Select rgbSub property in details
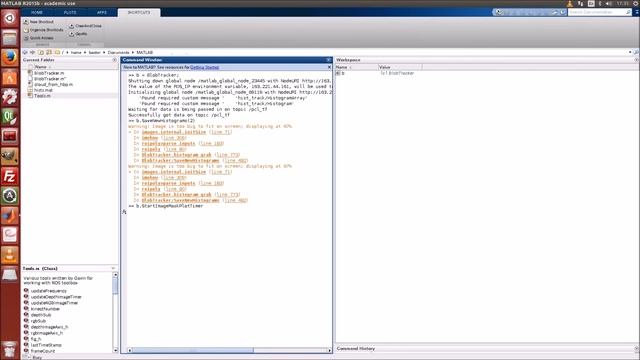 click(x=38, y=321)
